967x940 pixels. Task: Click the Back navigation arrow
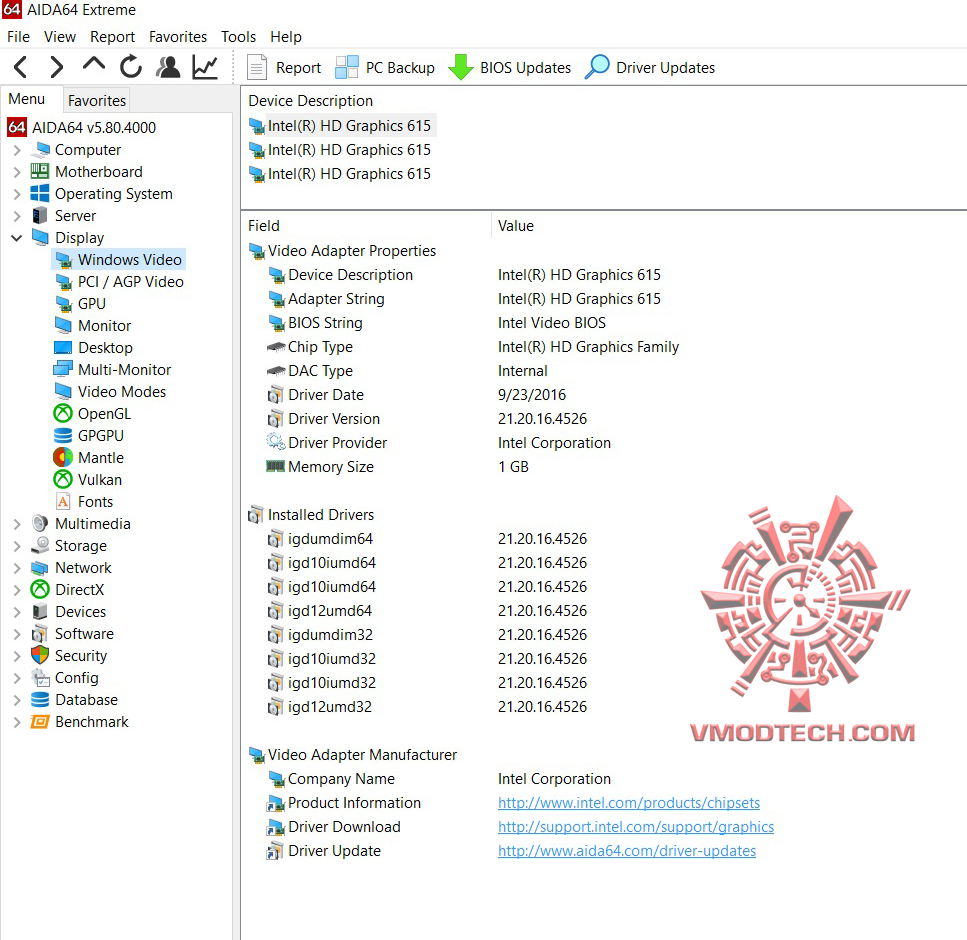click(x=21, y=67)
